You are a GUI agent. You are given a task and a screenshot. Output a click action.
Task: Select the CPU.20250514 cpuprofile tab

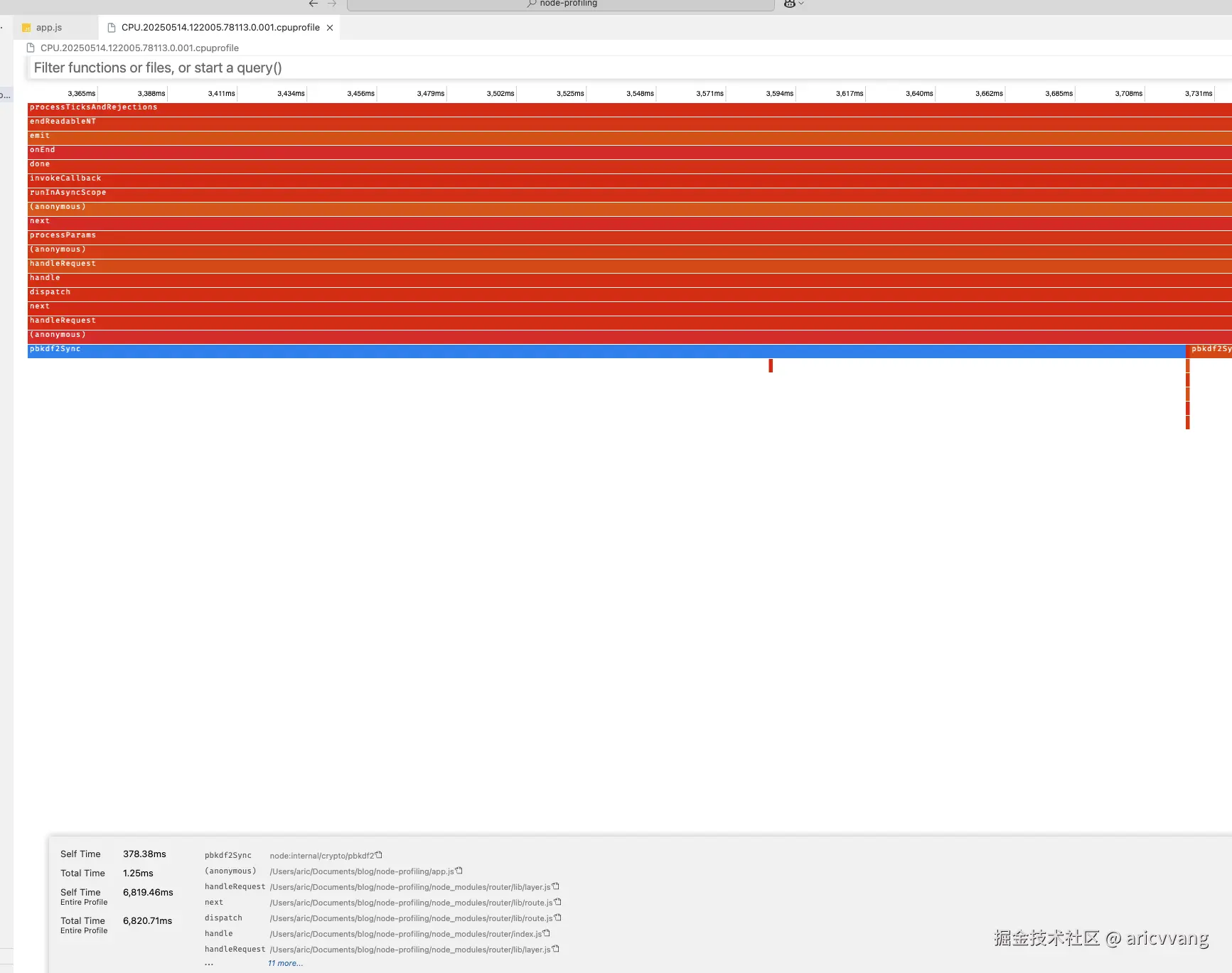tap(220, 27)
